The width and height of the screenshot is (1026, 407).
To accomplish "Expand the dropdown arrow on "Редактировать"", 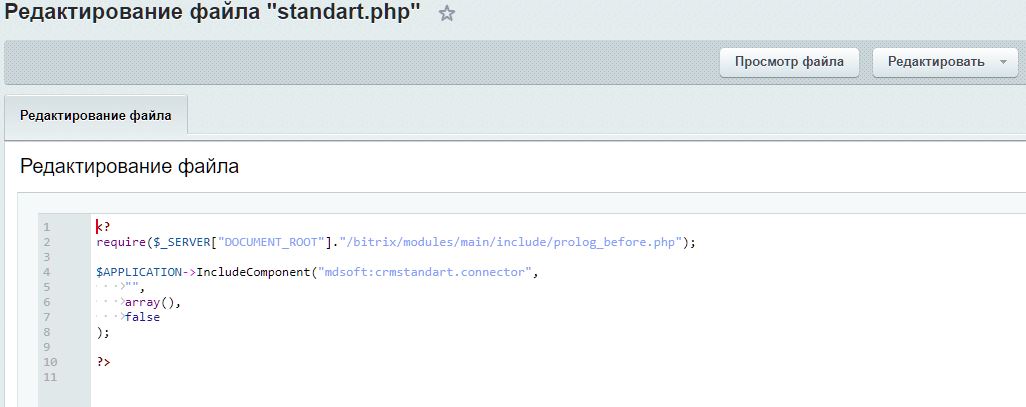I will pyautogui.click(x=1003, y=62).
